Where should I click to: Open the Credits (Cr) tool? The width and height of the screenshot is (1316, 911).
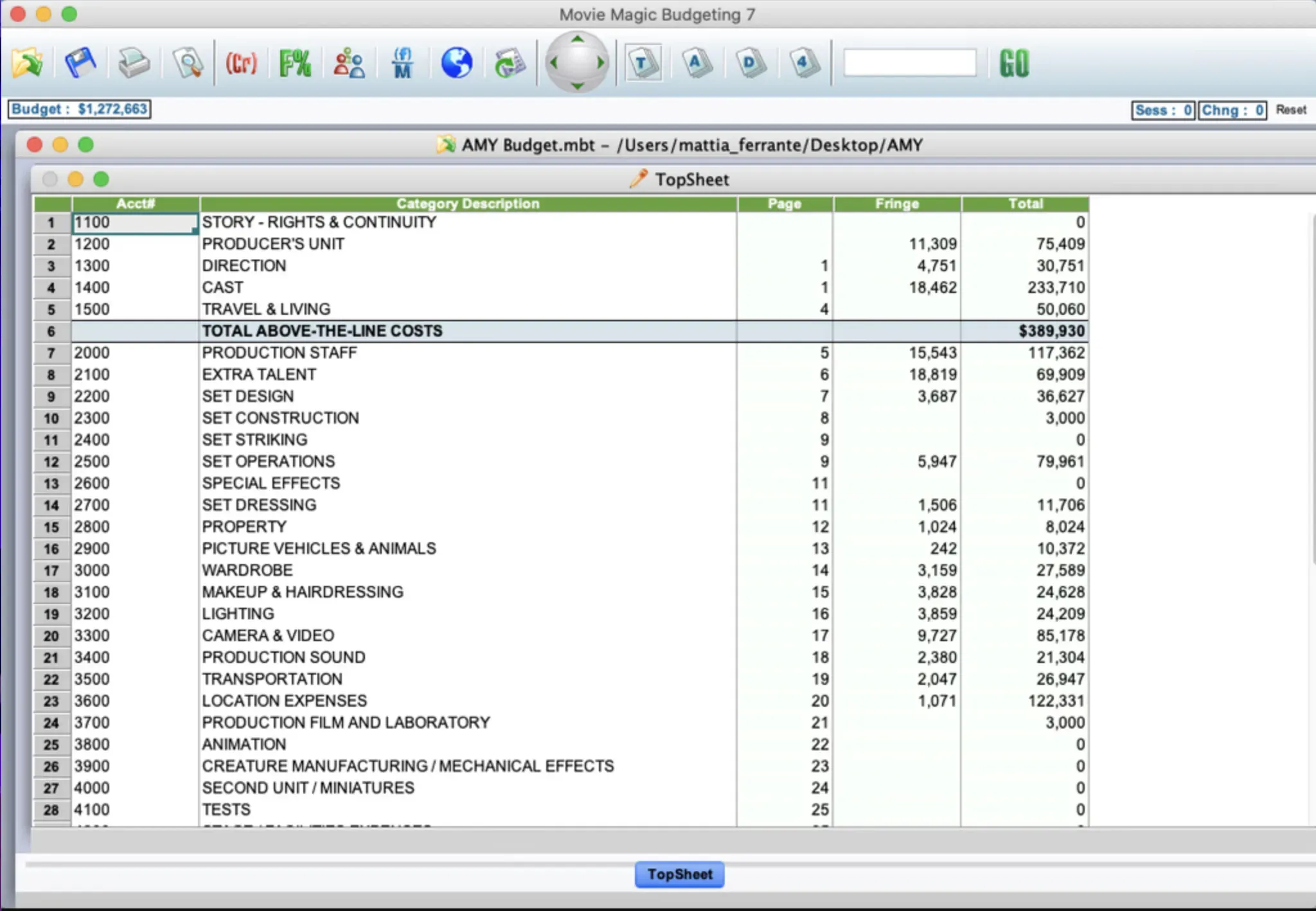click(x=241, y=63)
